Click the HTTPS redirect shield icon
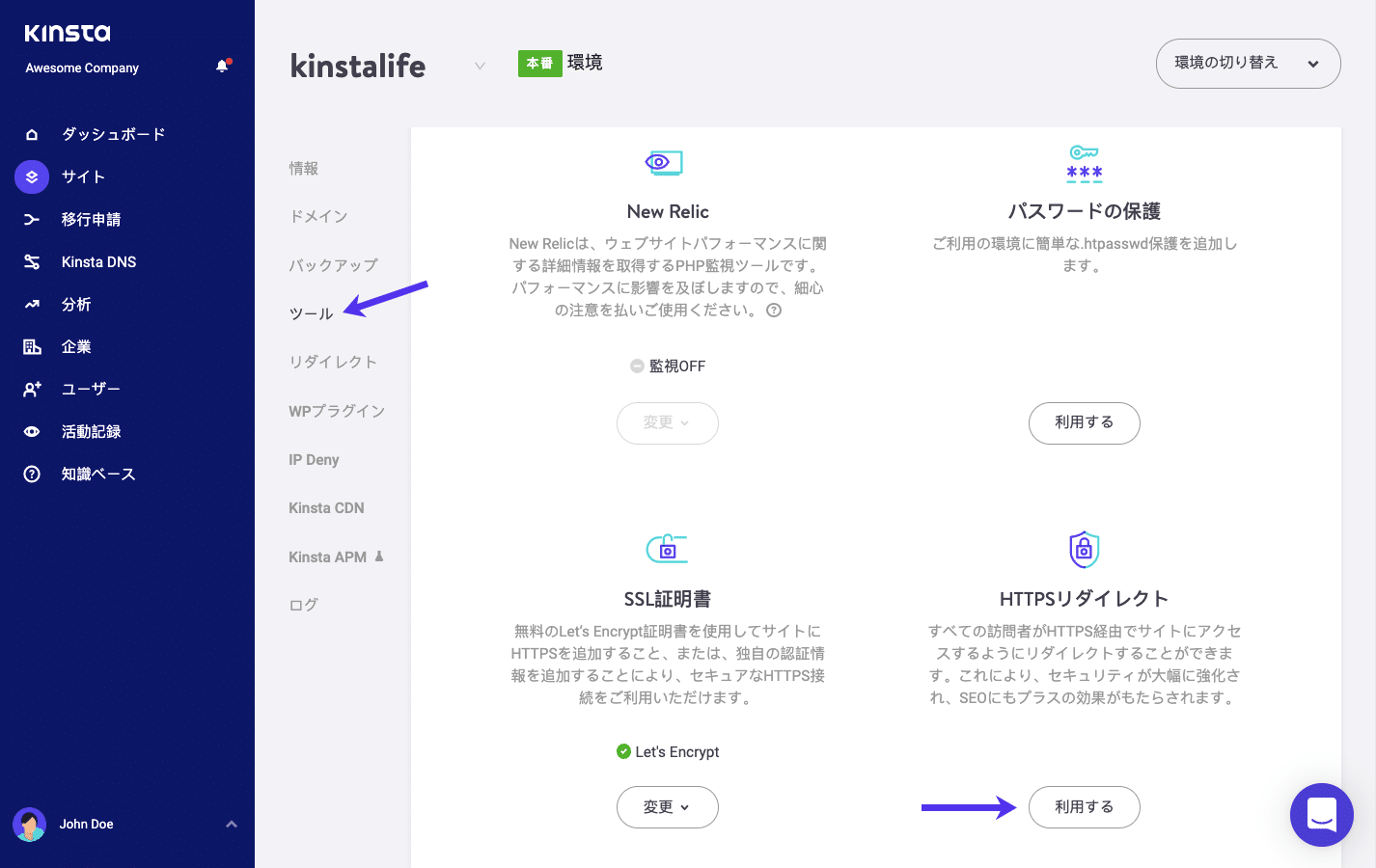This screenshot has height=868, width=1376. point(1084,548)
